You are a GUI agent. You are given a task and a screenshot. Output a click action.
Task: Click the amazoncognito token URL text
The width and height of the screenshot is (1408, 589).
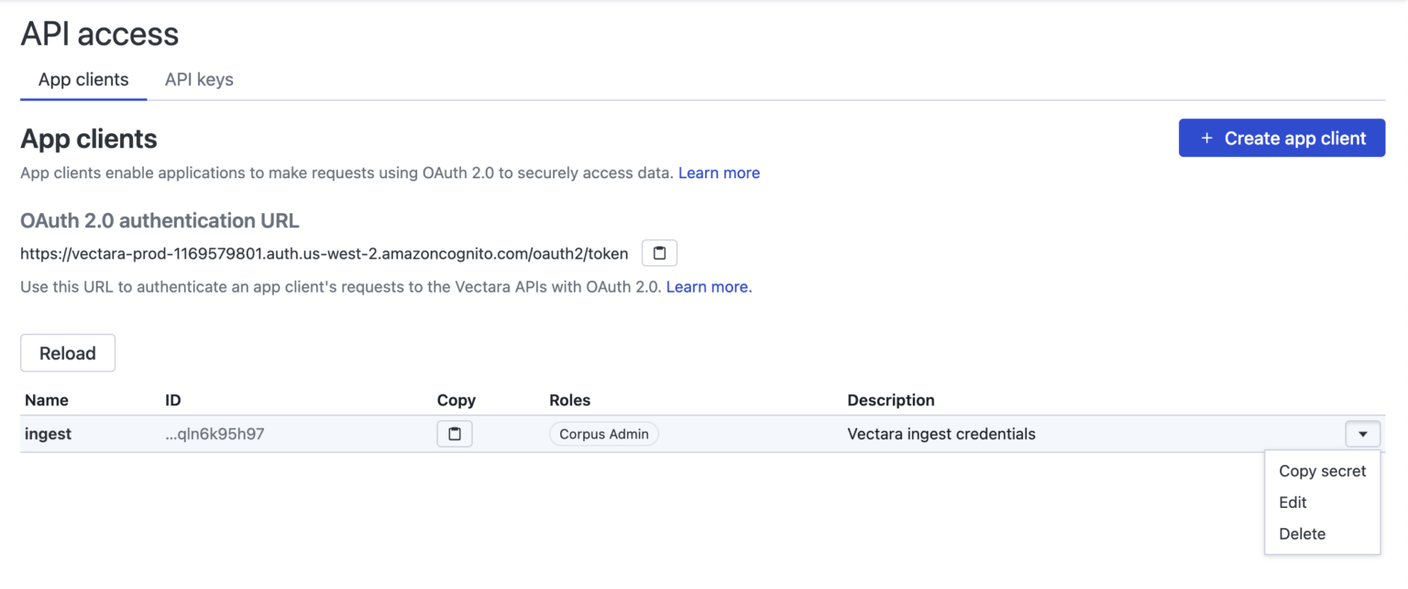click(x=324, y=254)
